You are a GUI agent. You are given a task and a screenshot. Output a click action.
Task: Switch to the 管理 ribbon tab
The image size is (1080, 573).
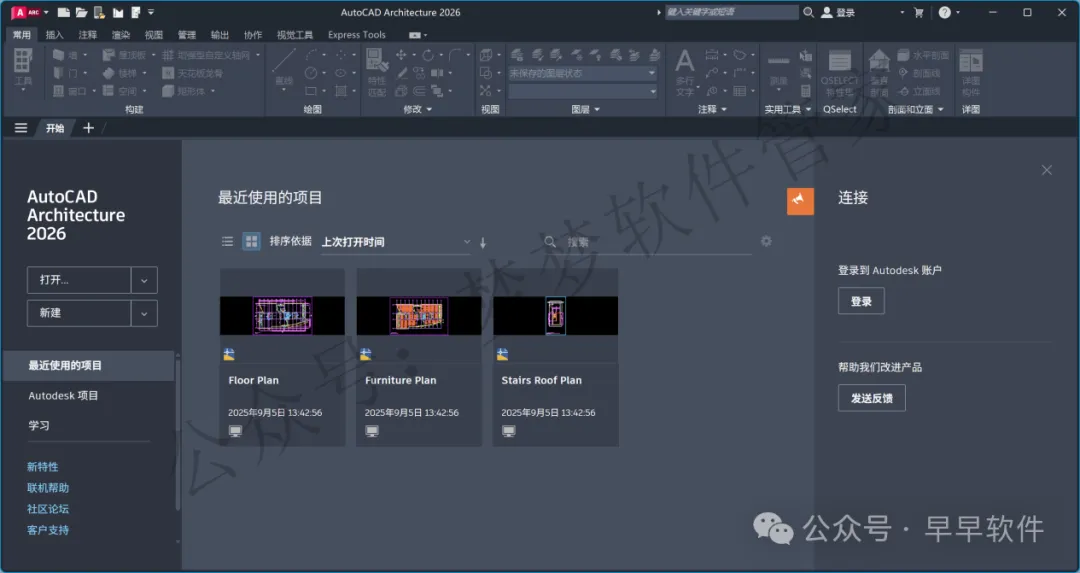pos(187,35)
